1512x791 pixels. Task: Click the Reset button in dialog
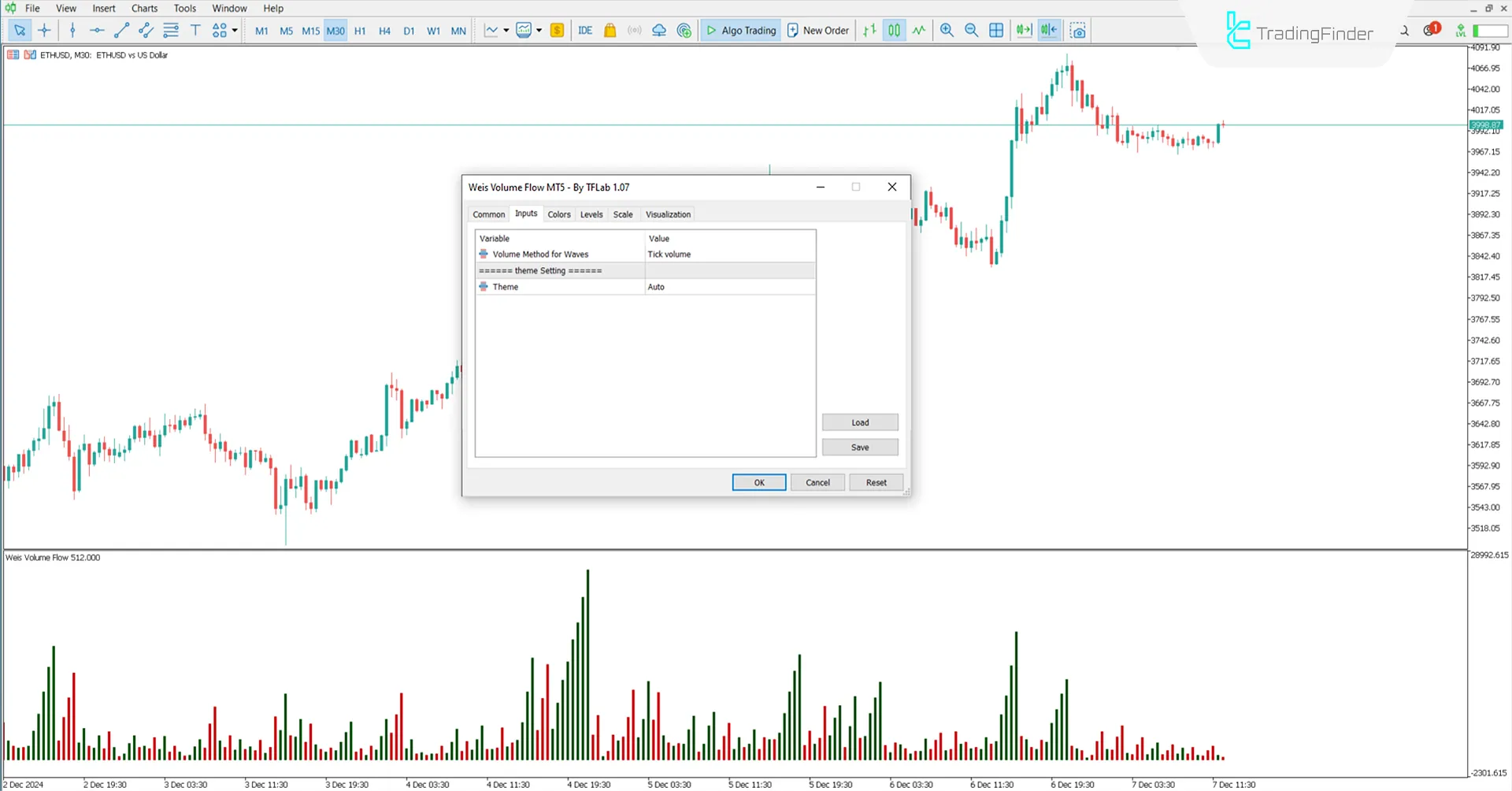[876, 483]
